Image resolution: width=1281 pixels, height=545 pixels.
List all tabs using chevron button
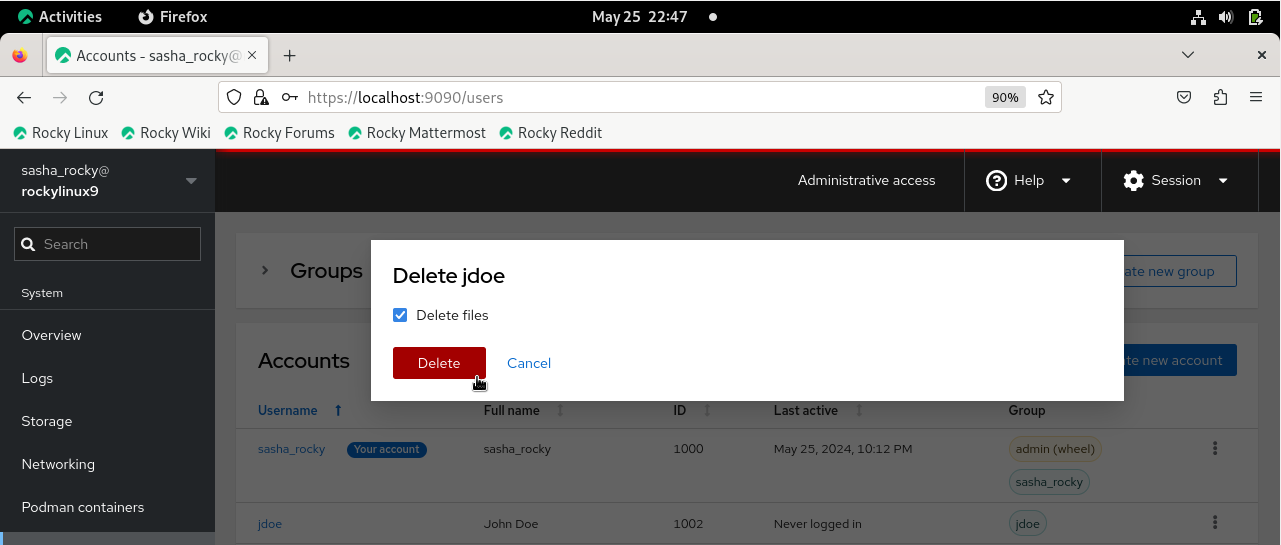(x=1187, y=55)
